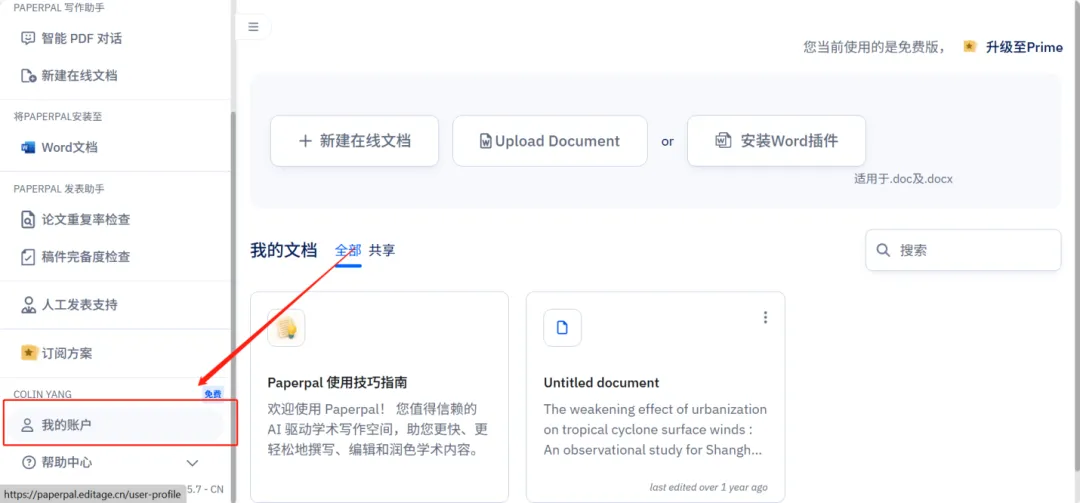Click the checklist icon beside 稿件完备度检查
This screenshot has width=1080, height=503.
pos(28,257)
